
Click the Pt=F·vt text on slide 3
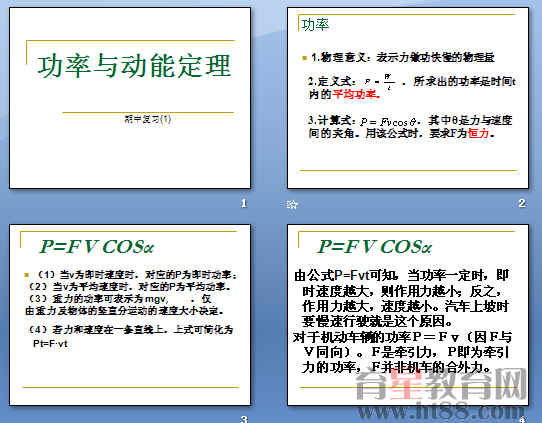50,344
